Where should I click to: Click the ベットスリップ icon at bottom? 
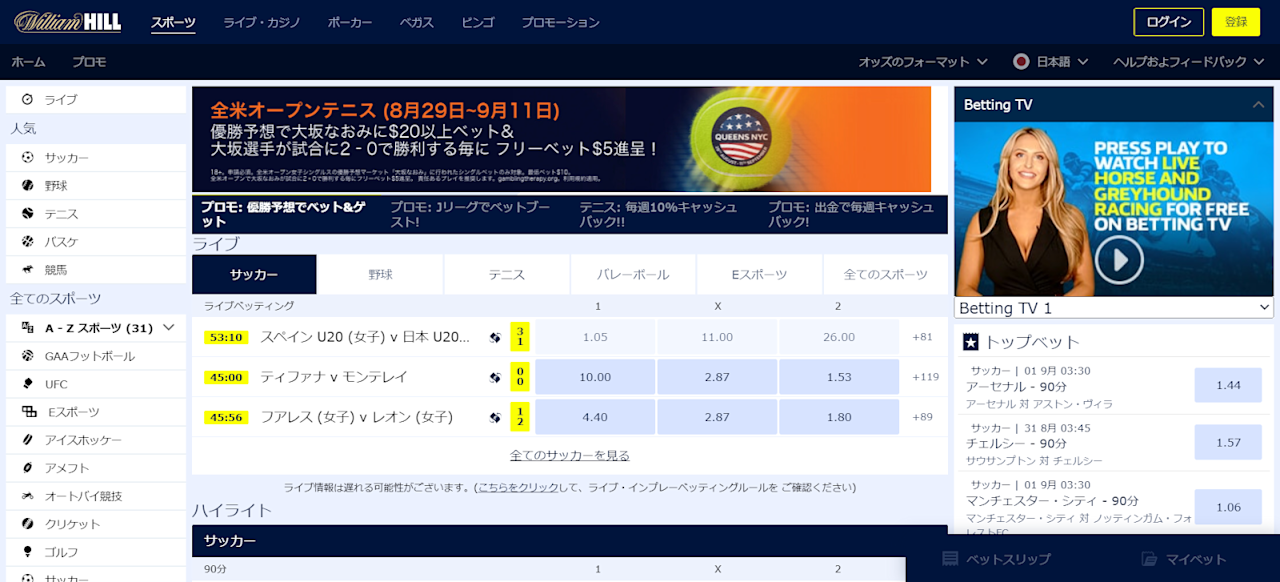[949, 559]
